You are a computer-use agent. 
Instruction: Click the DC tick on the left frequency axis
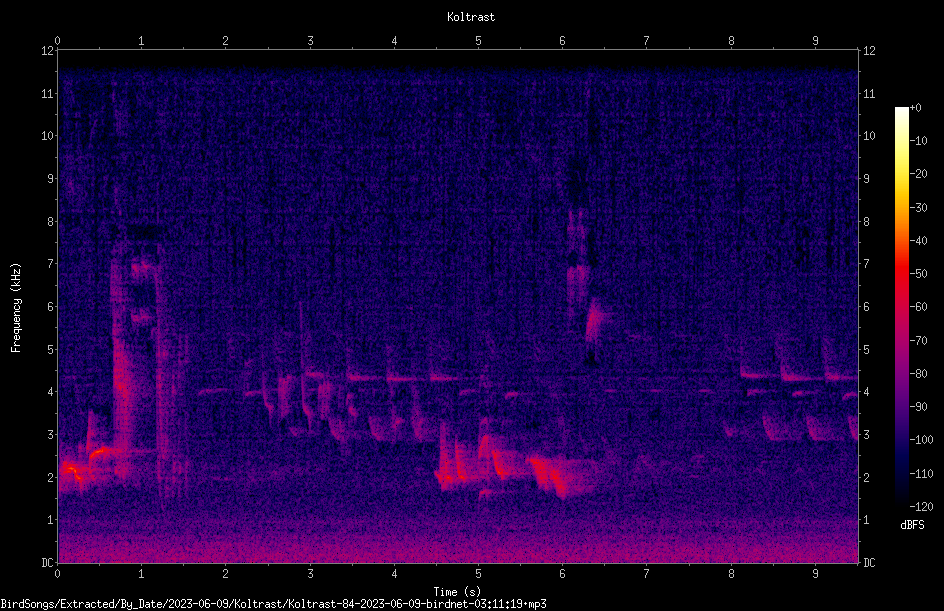point(47,563)
